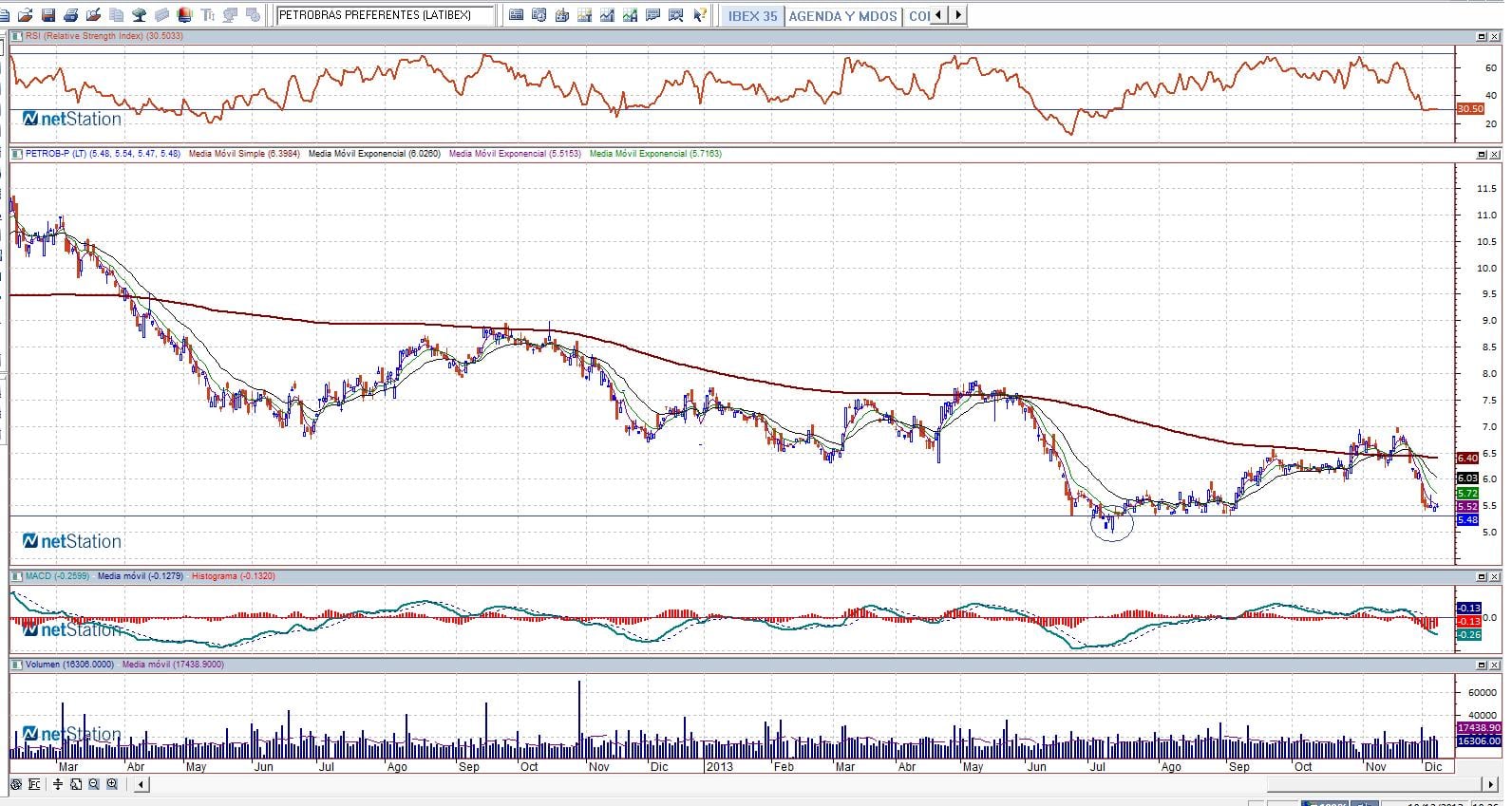The image size is (1512, 806).
Task: Click the table grid icon after the symbol box
Action: (516, 15)
